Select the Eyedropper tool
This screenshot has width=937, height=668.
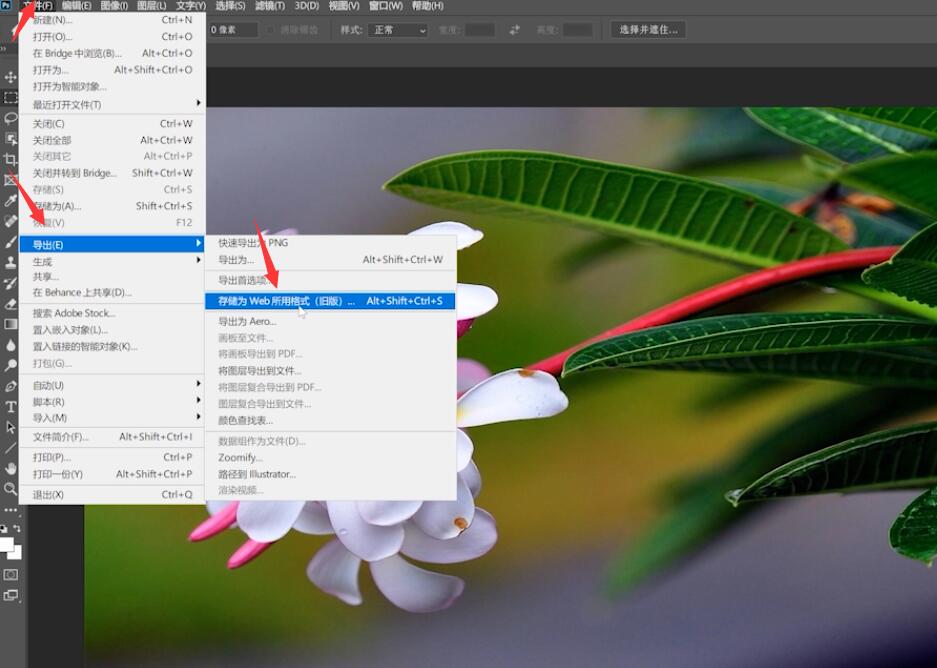[x=10, y=200]
